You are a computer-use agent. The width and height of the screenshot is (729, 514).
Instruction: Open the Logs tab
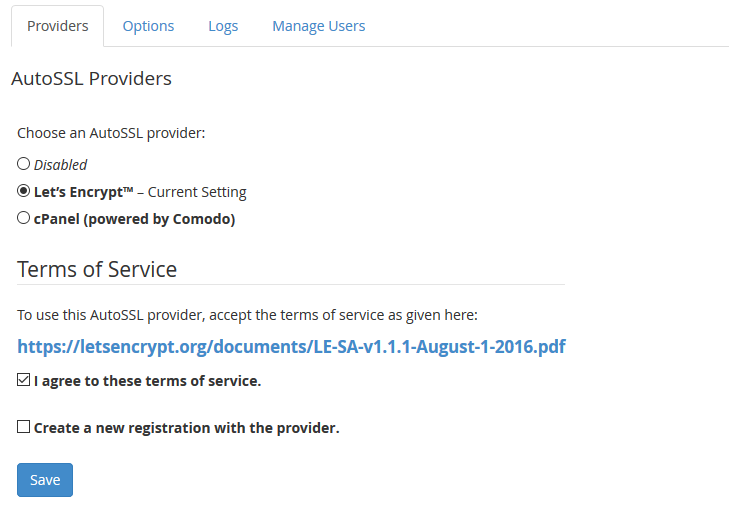pyautogui.click(x=223, y=26)
